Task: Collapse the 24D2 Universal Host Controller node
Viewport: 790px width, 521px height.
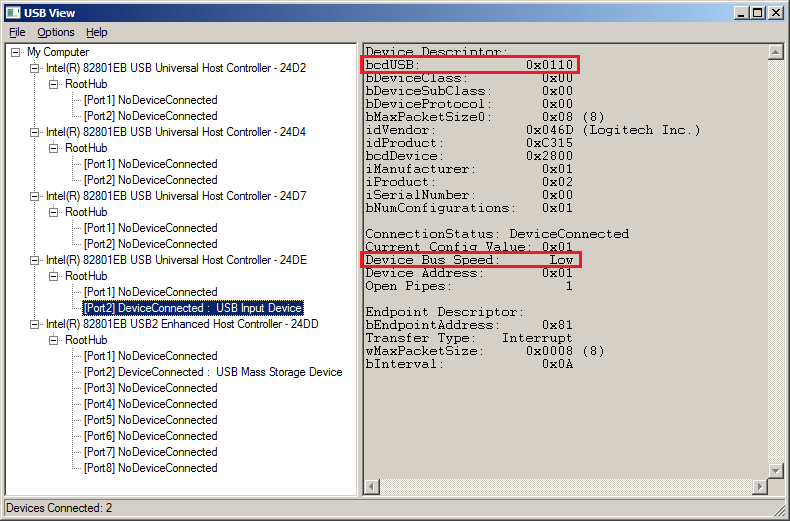Action: [x=36, y=68]
